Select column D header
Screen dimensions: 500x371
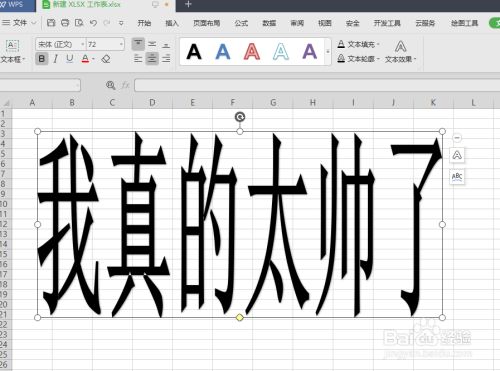coord(152,103)
